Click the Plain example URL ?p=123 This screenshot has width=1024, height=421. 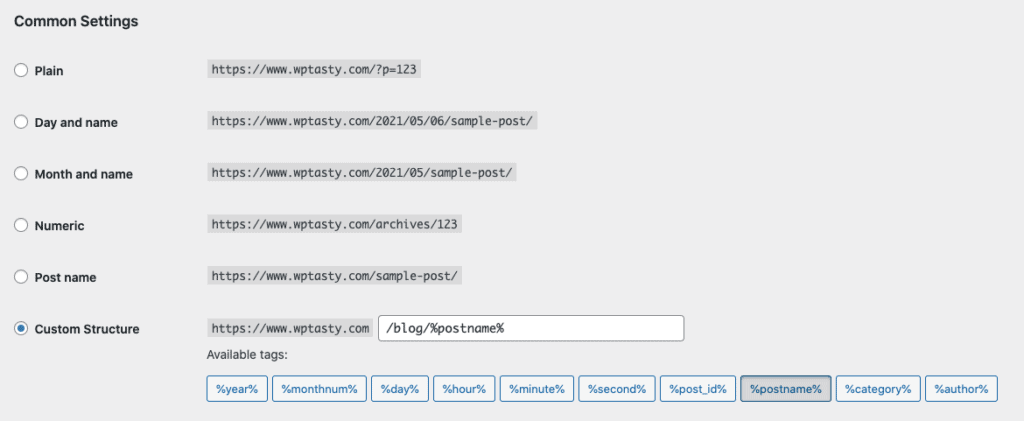313,70
